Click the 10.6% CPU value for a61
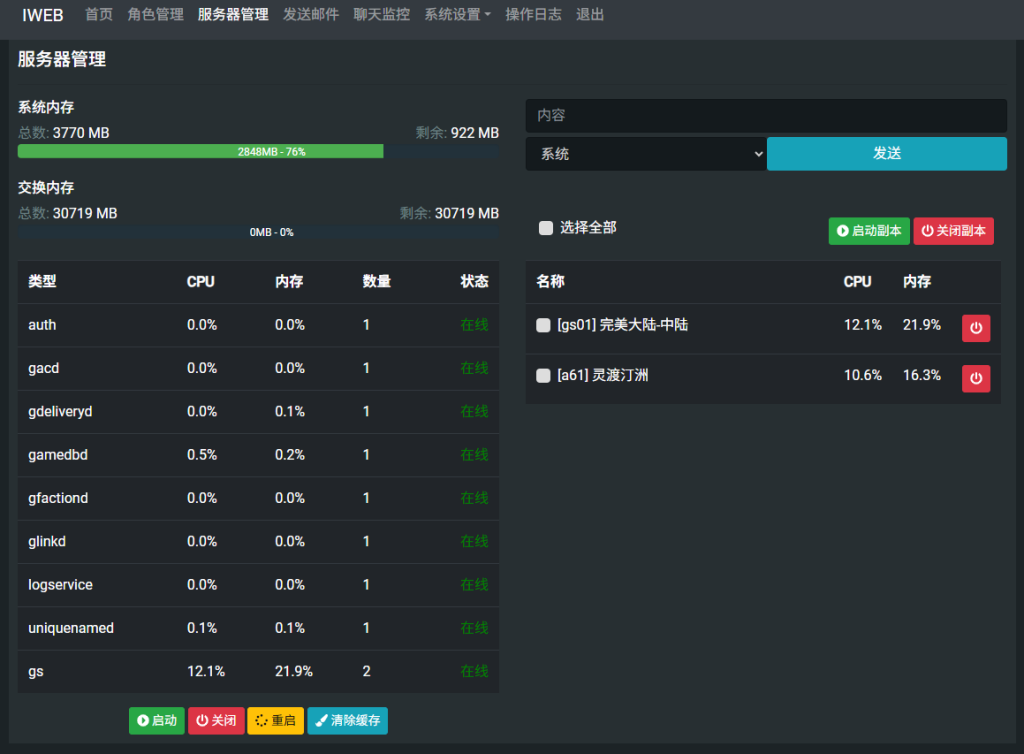The image size is (1024, 754). [x=862, y=375]
